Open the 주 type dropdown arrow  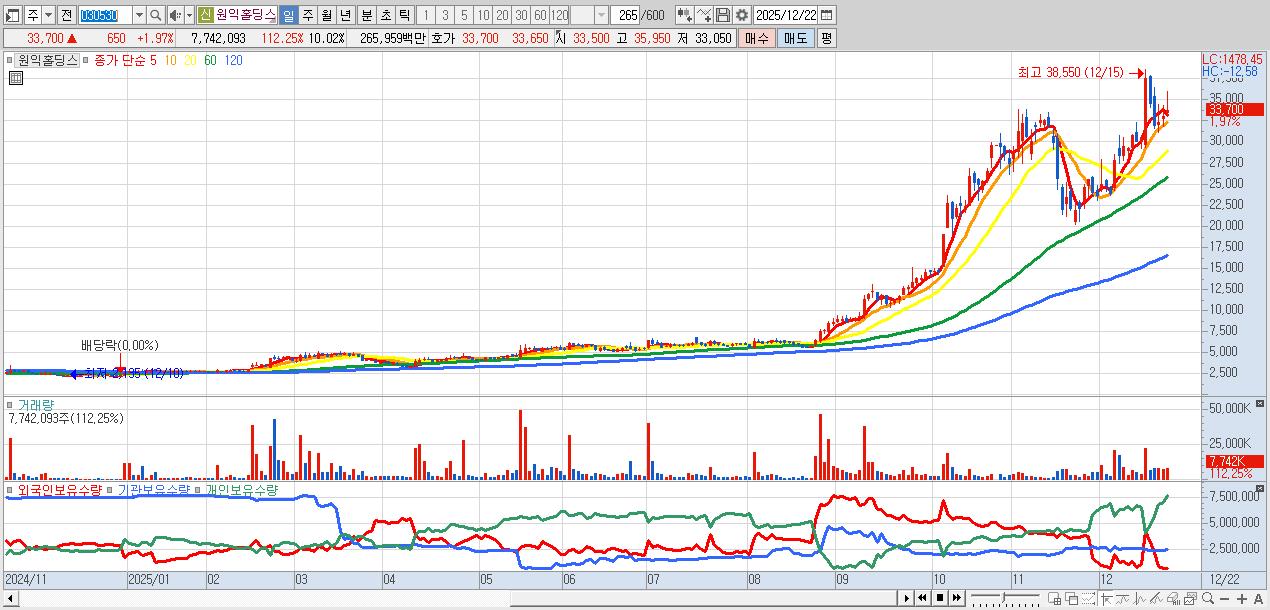[x=47, y=15]
